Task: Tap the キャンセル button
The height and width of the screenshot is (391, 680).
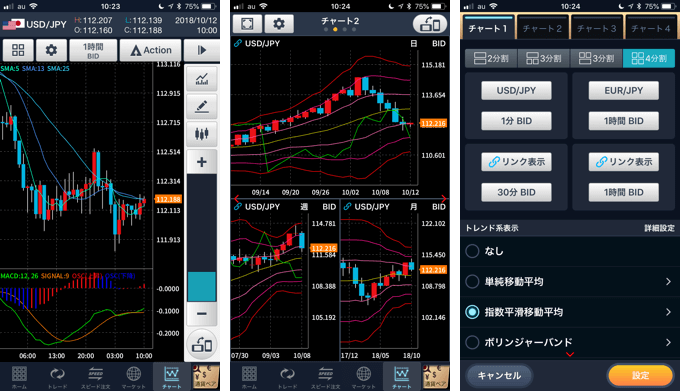Action: click(x=499, y=375)
